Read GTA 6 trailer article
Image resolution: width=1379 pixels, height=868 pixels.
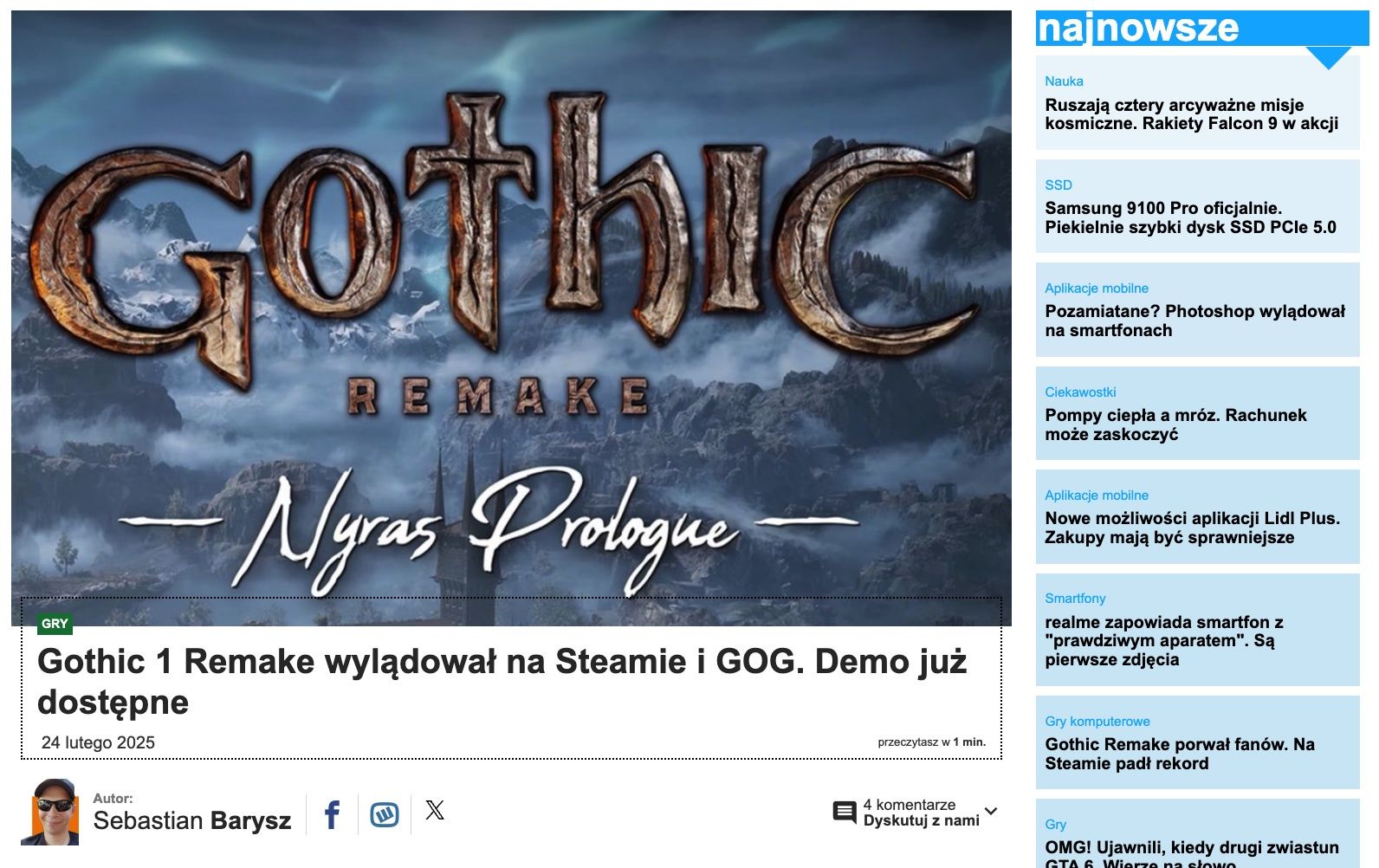[1192, 853]
